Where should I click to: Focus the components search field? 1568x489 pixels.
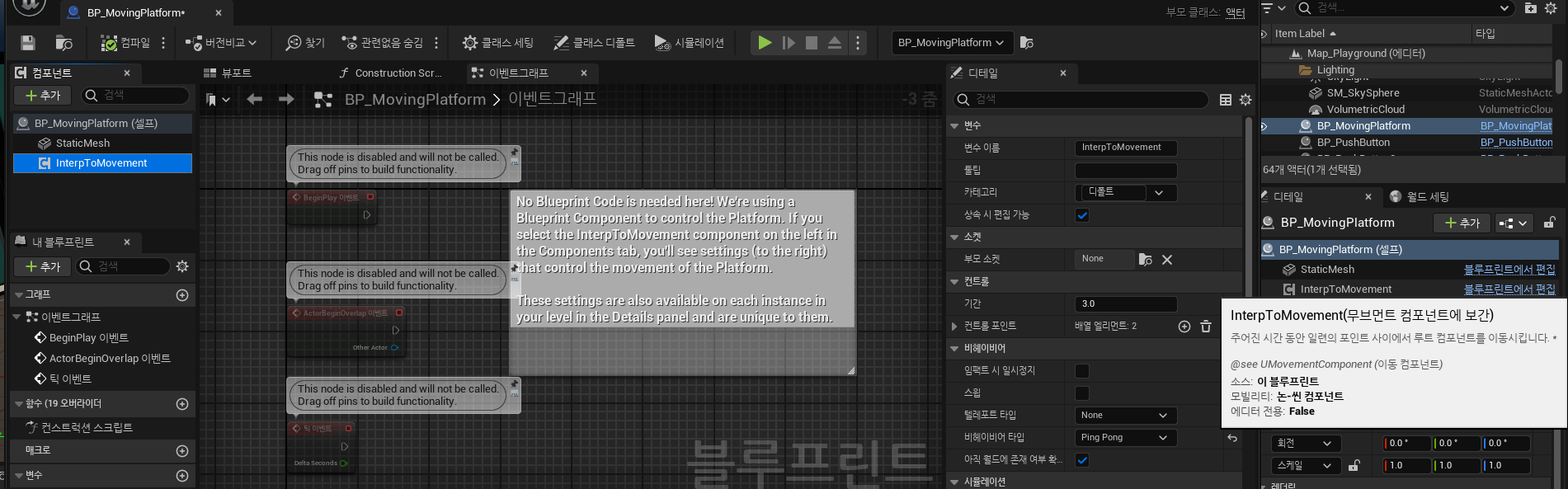(135, 96)
